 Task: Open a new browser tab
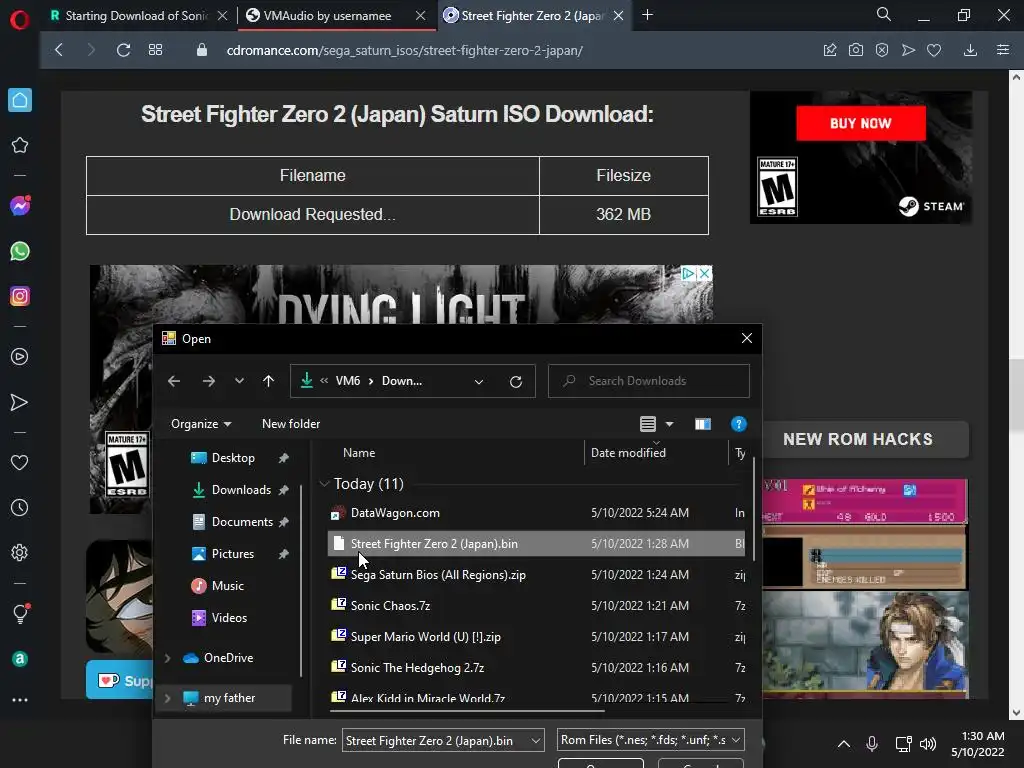point(647,15)
